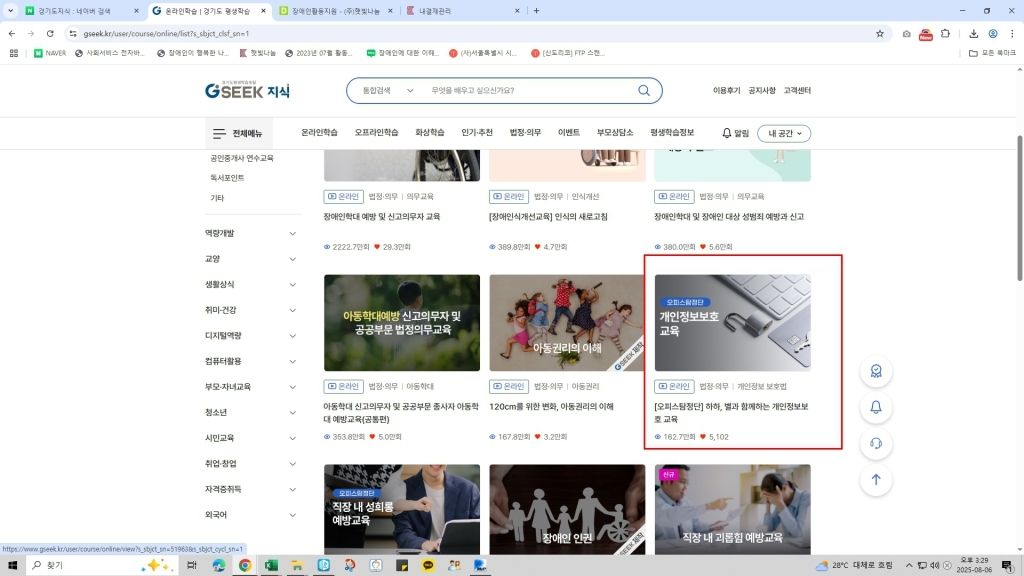Click the floating certificate badge icon
Viewport: 1024px width, 576px height.
pos(876,371)
